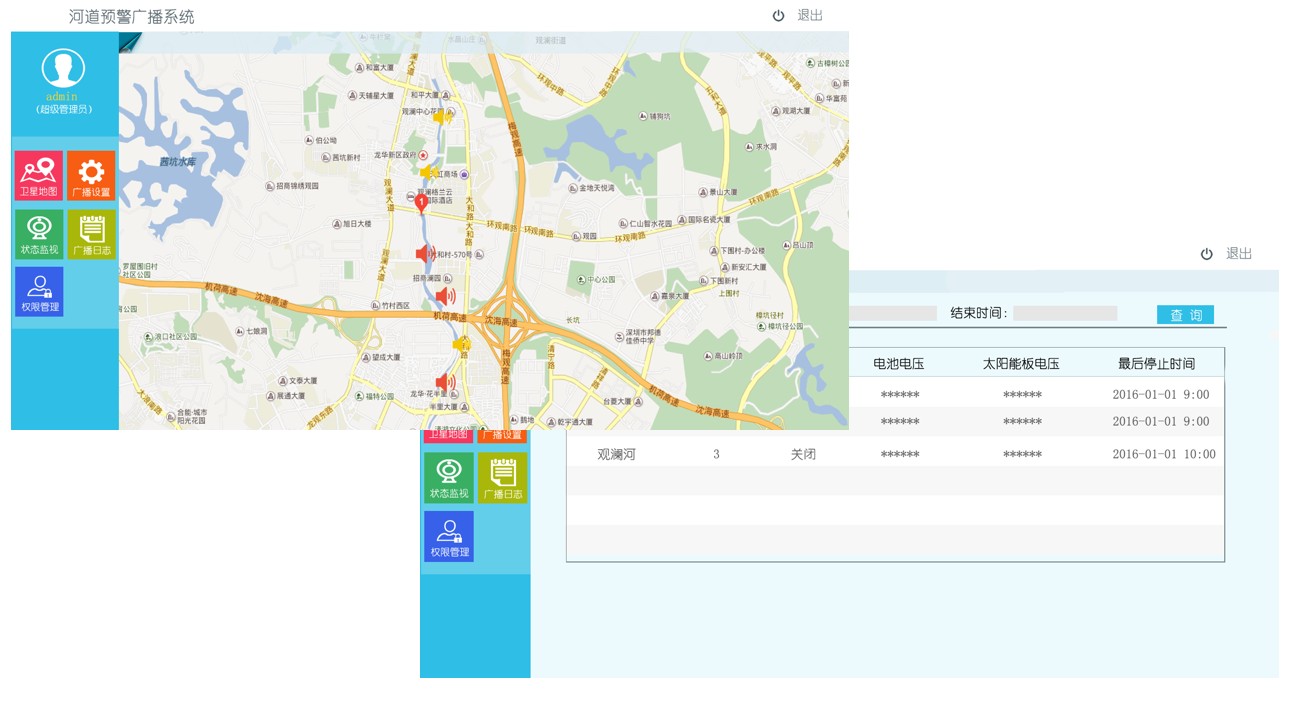This screenshot has height=702, width=1297.
Task: Select the yellow speaker marker near 观澜中心花园
Action: click(x=441, y=117)
